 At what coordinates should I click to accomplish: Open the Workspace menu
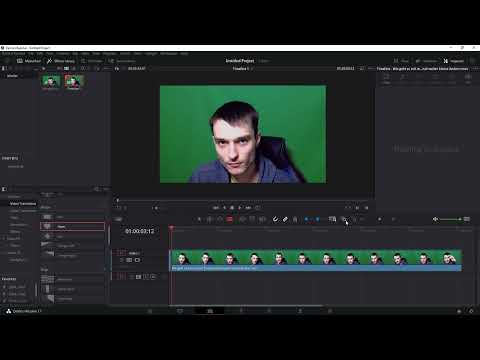point(169,53)
